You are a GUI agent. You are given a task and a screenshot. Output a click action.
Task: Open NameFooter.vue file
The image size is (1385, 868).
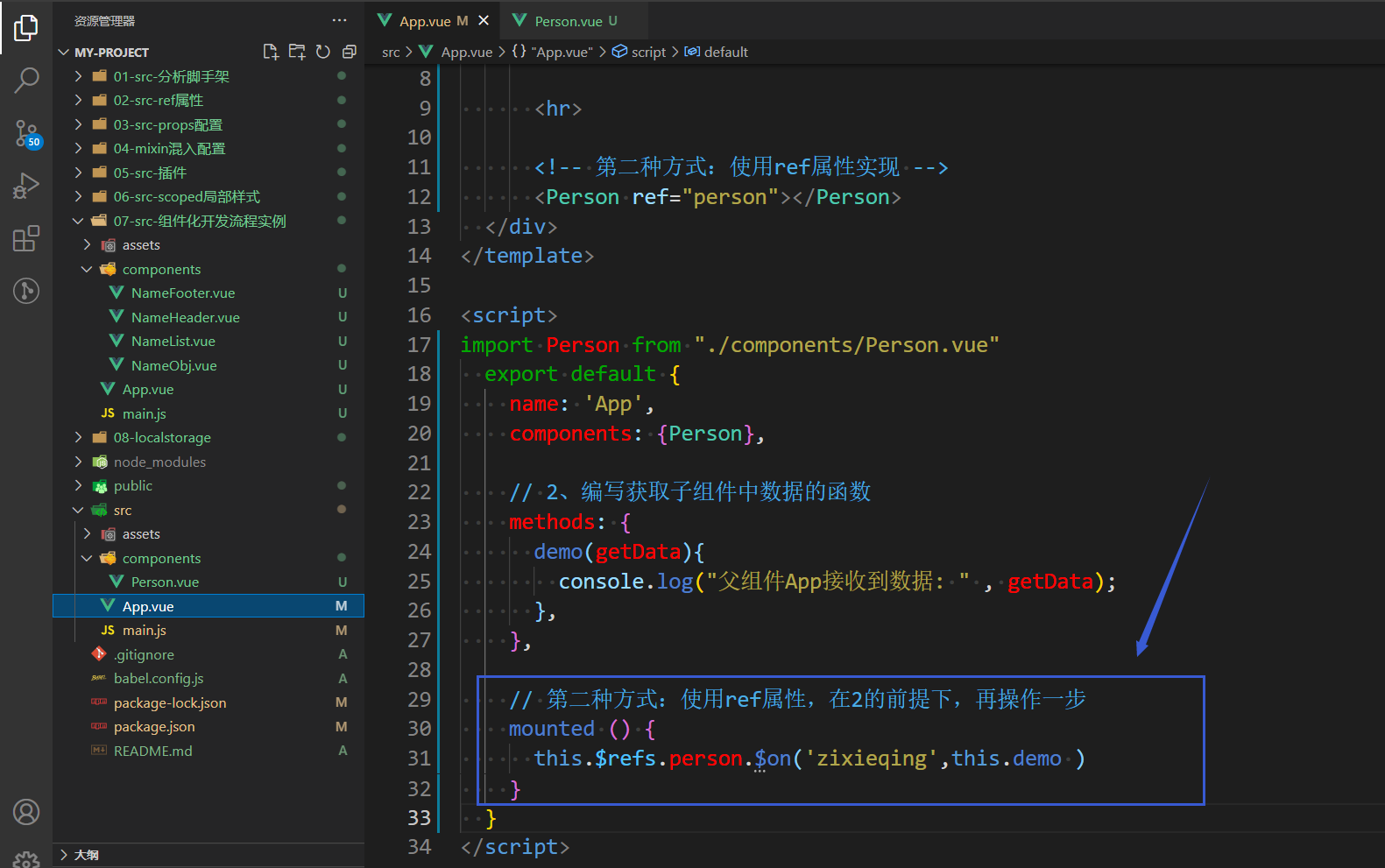208,293
